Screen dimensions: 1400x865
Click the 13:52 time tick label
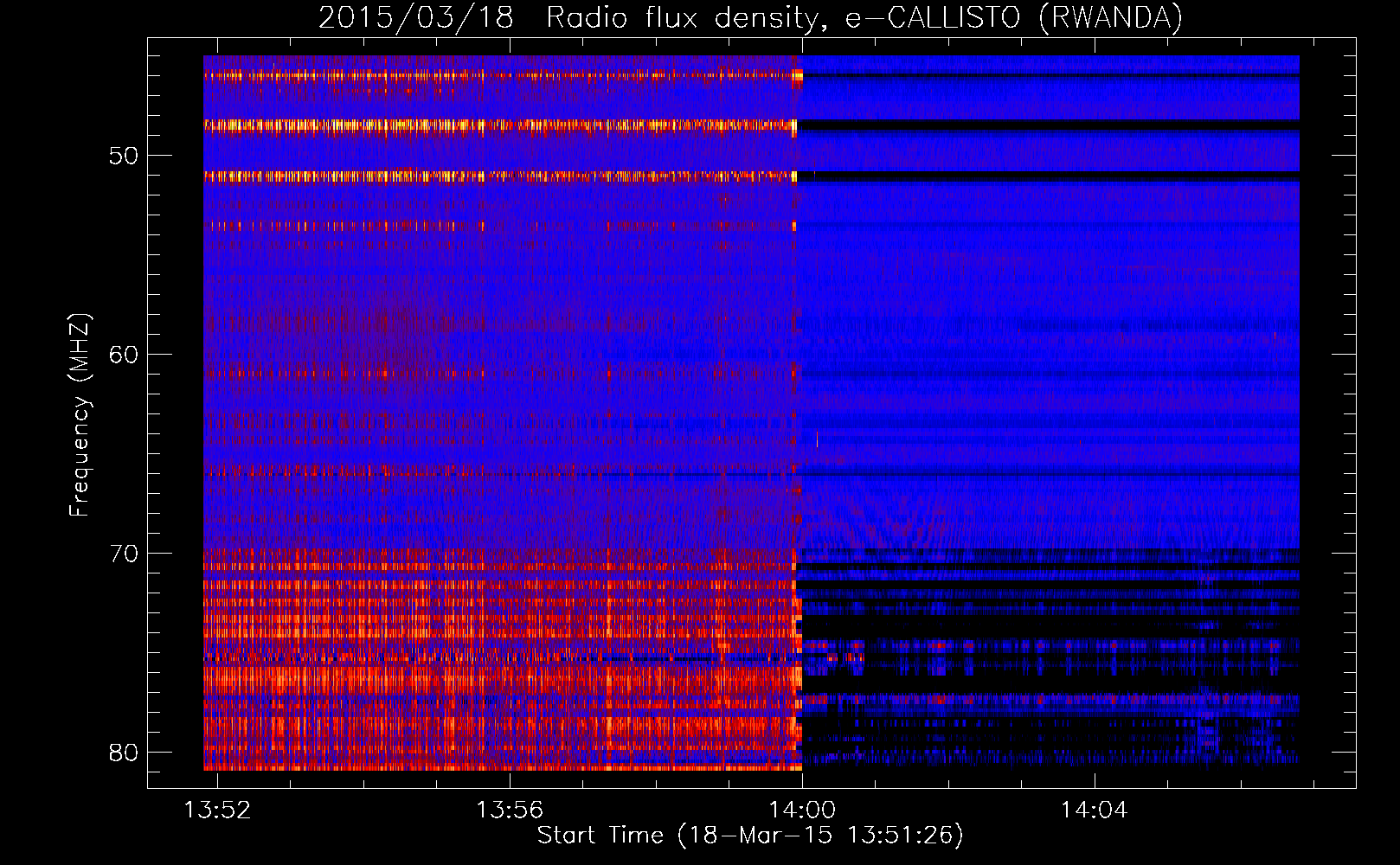click(x=217, y=810)
